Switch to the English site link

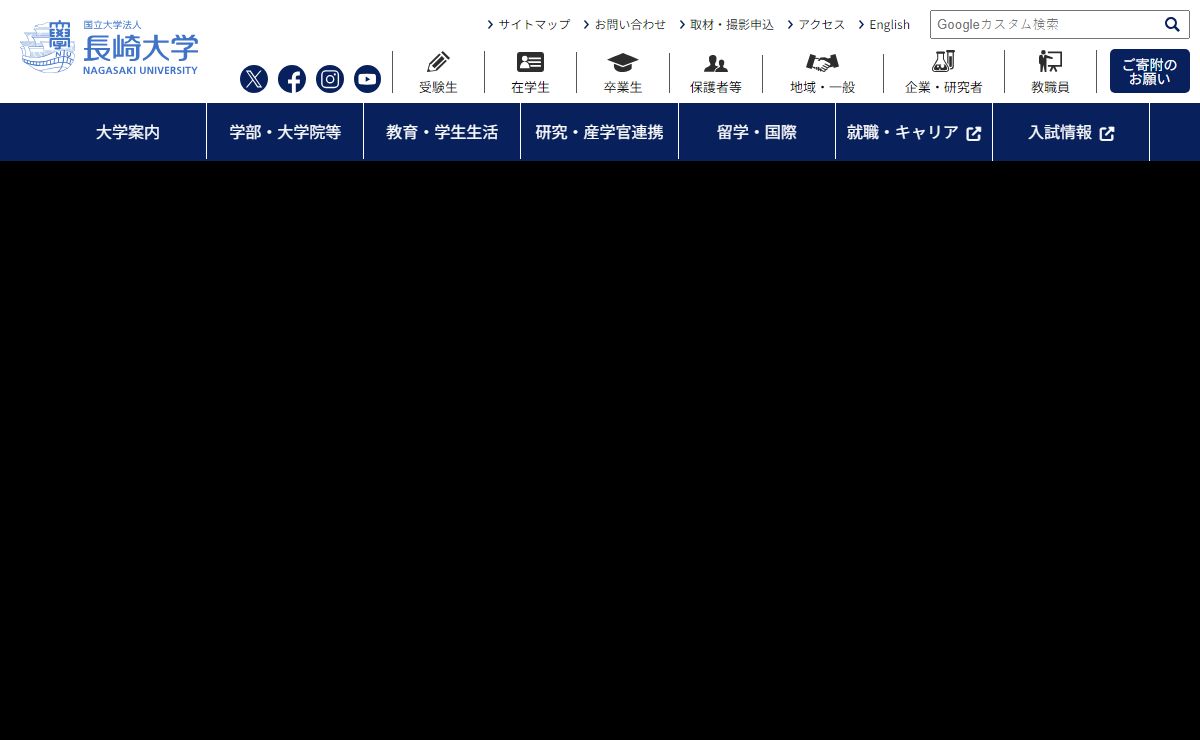click(889, 24)
